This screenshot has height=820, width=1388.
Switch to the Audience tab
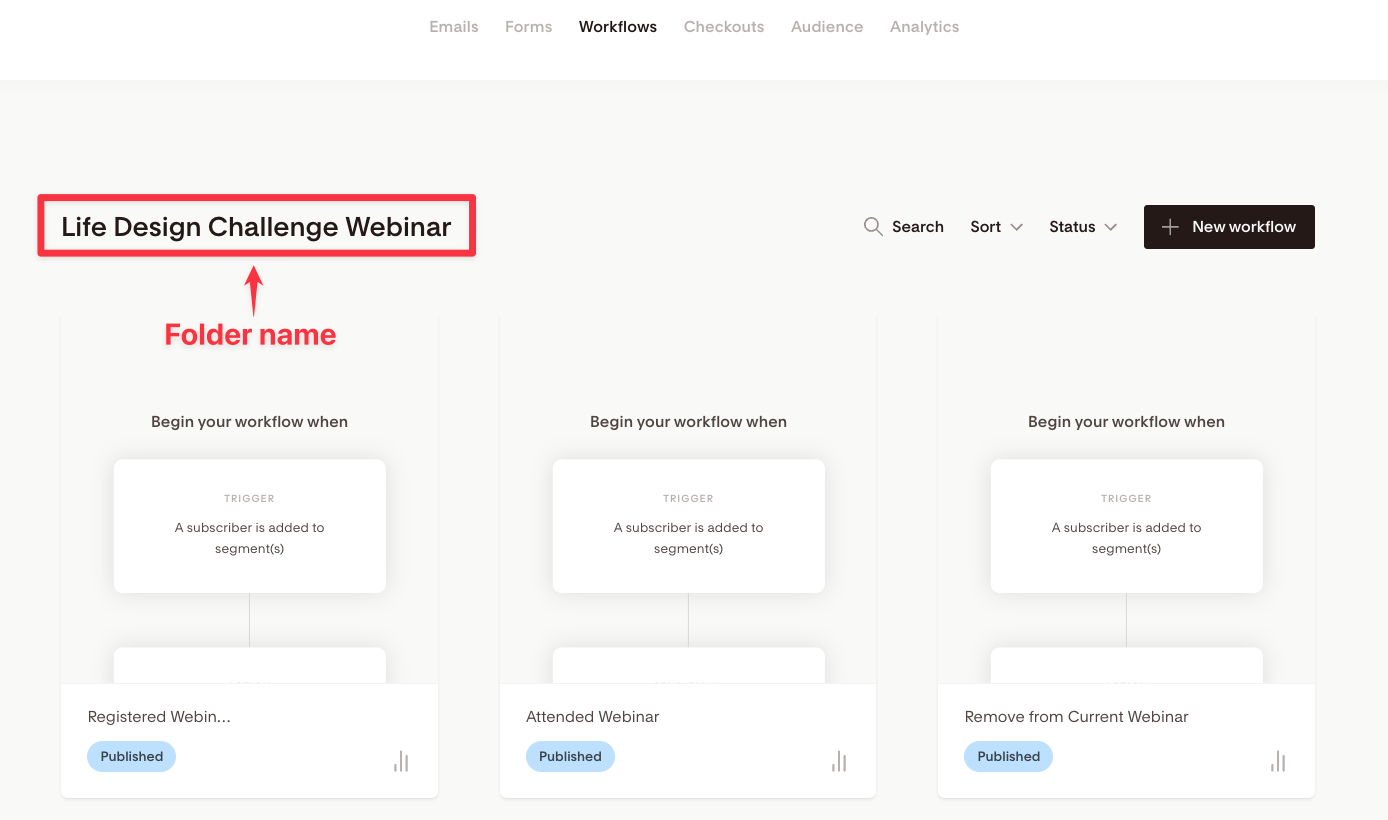(x=827, y=27)
